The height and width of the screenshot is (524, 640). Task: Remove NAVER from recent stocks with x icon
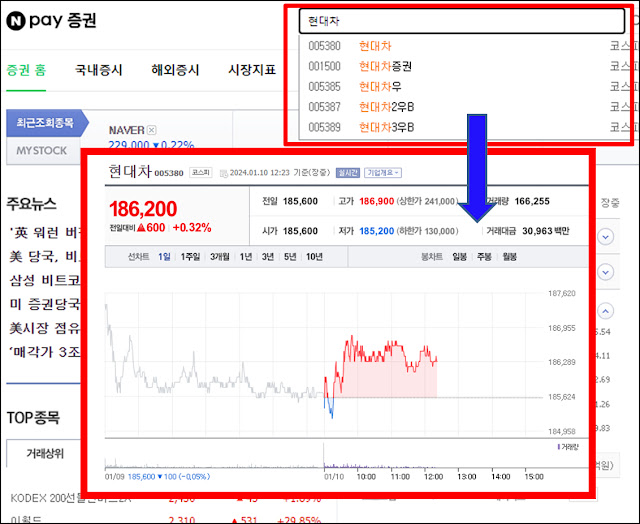tap(151, 130)
